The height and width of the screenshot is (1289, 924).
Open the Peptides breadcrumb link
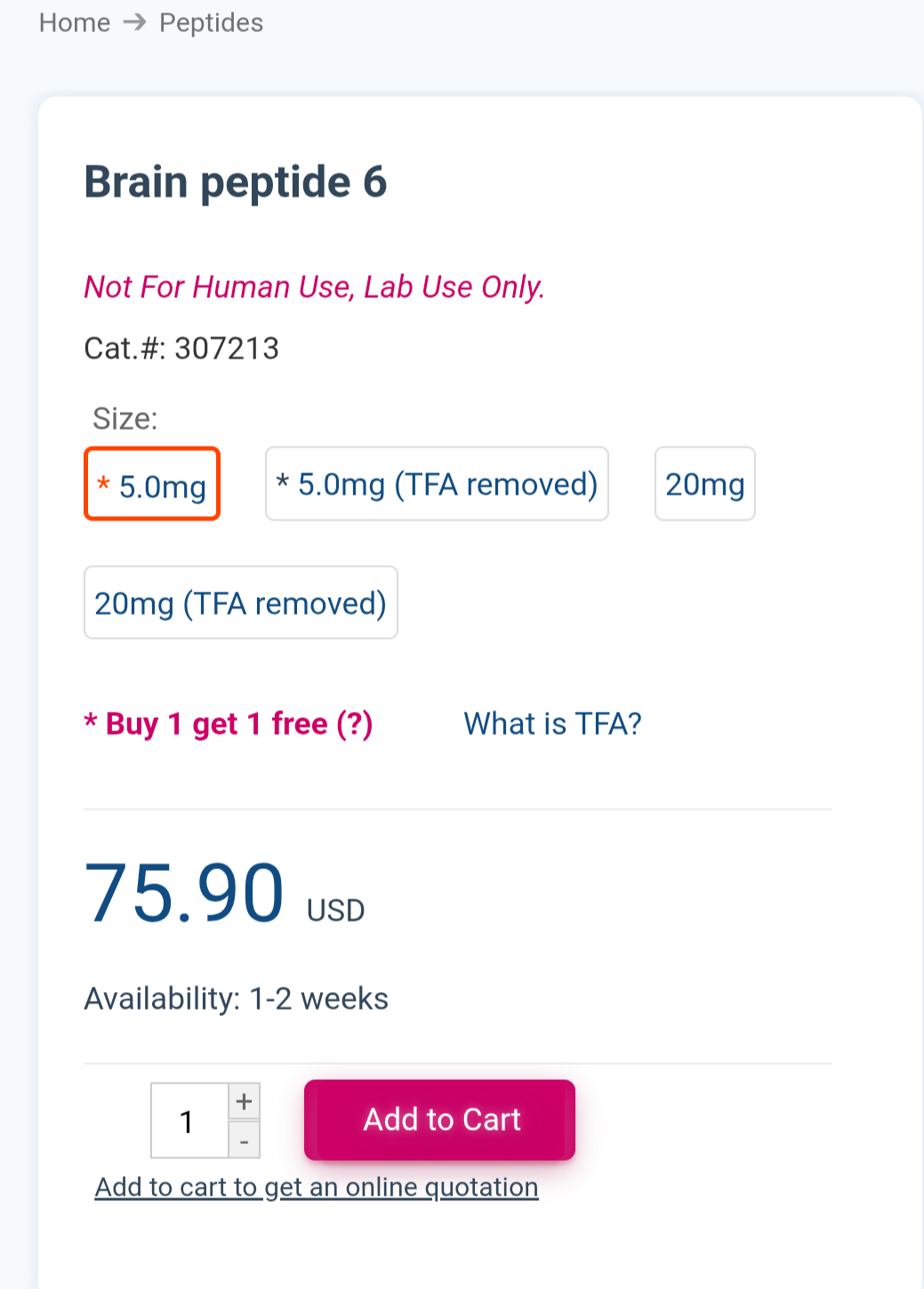pos(211,22)
